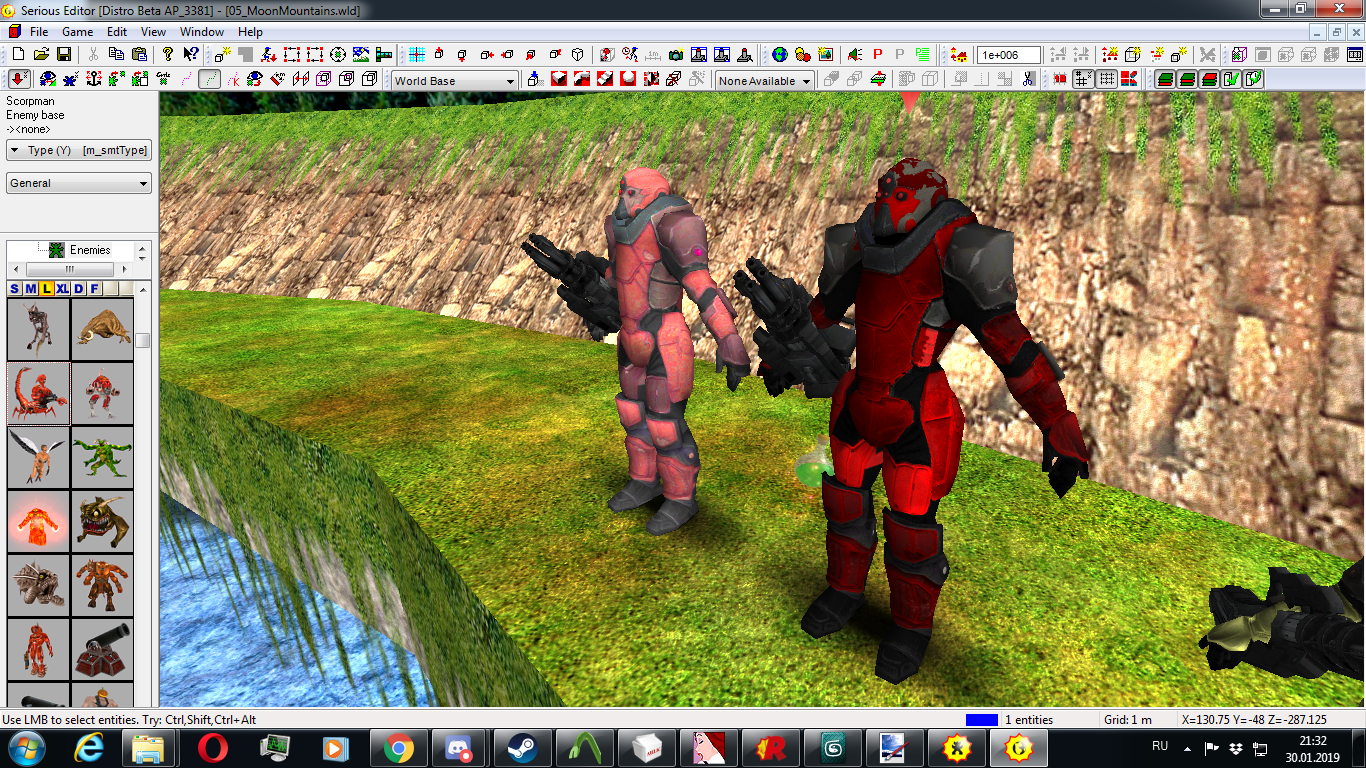
Task: Select the F filter button
Action: tap(94, 289)
